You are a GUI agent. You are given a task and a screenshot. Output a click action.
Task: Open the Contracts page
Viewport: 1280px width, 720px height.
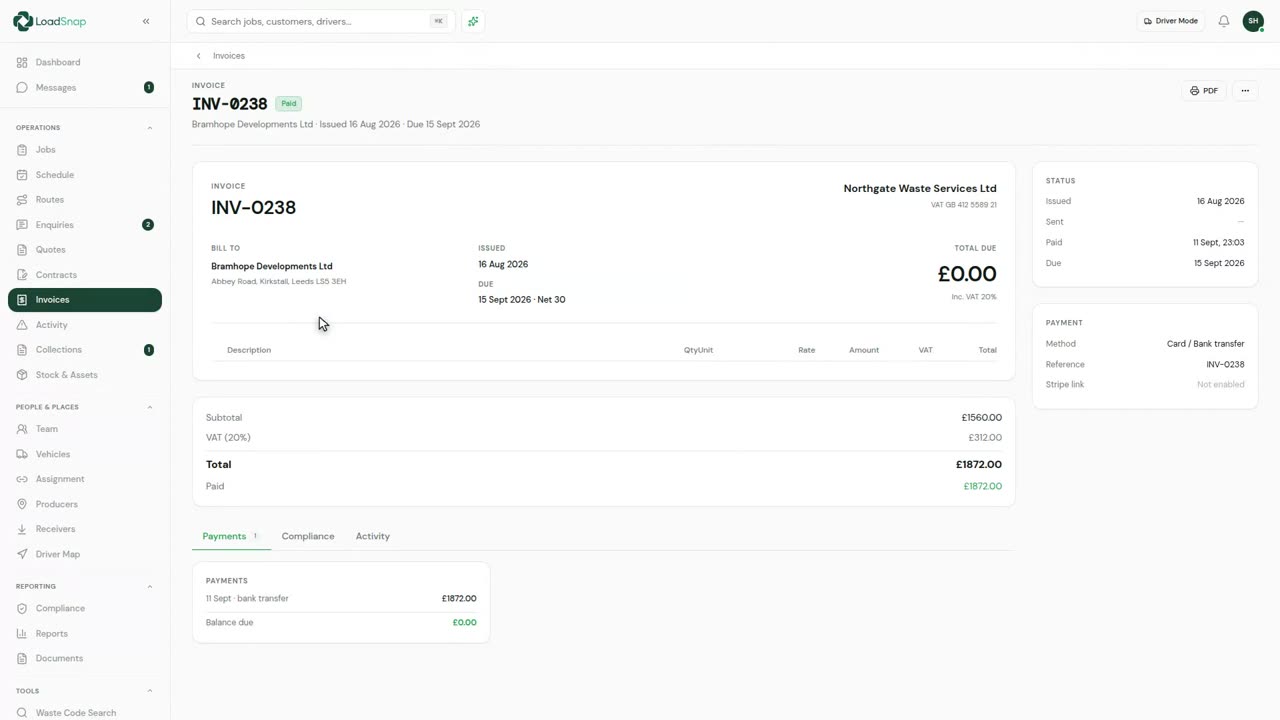click(85, 275)
